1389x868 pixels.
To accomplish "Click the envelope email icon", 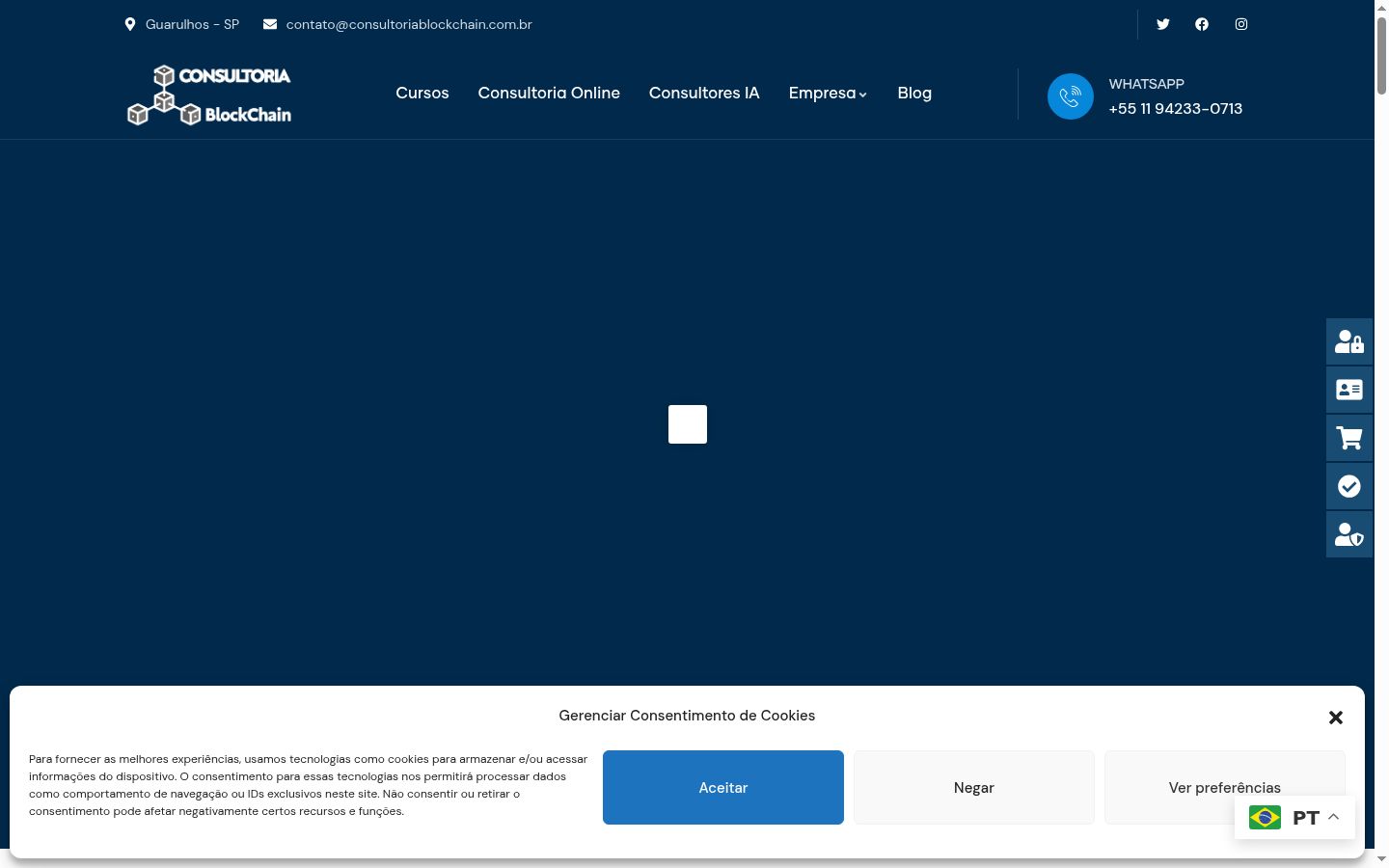I will click(270, 24).
